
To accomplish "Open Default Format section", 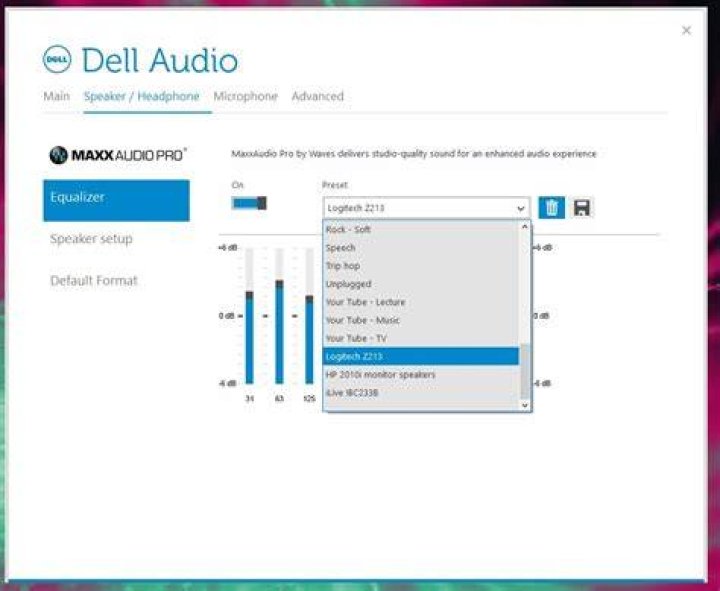I will [94, 281].
